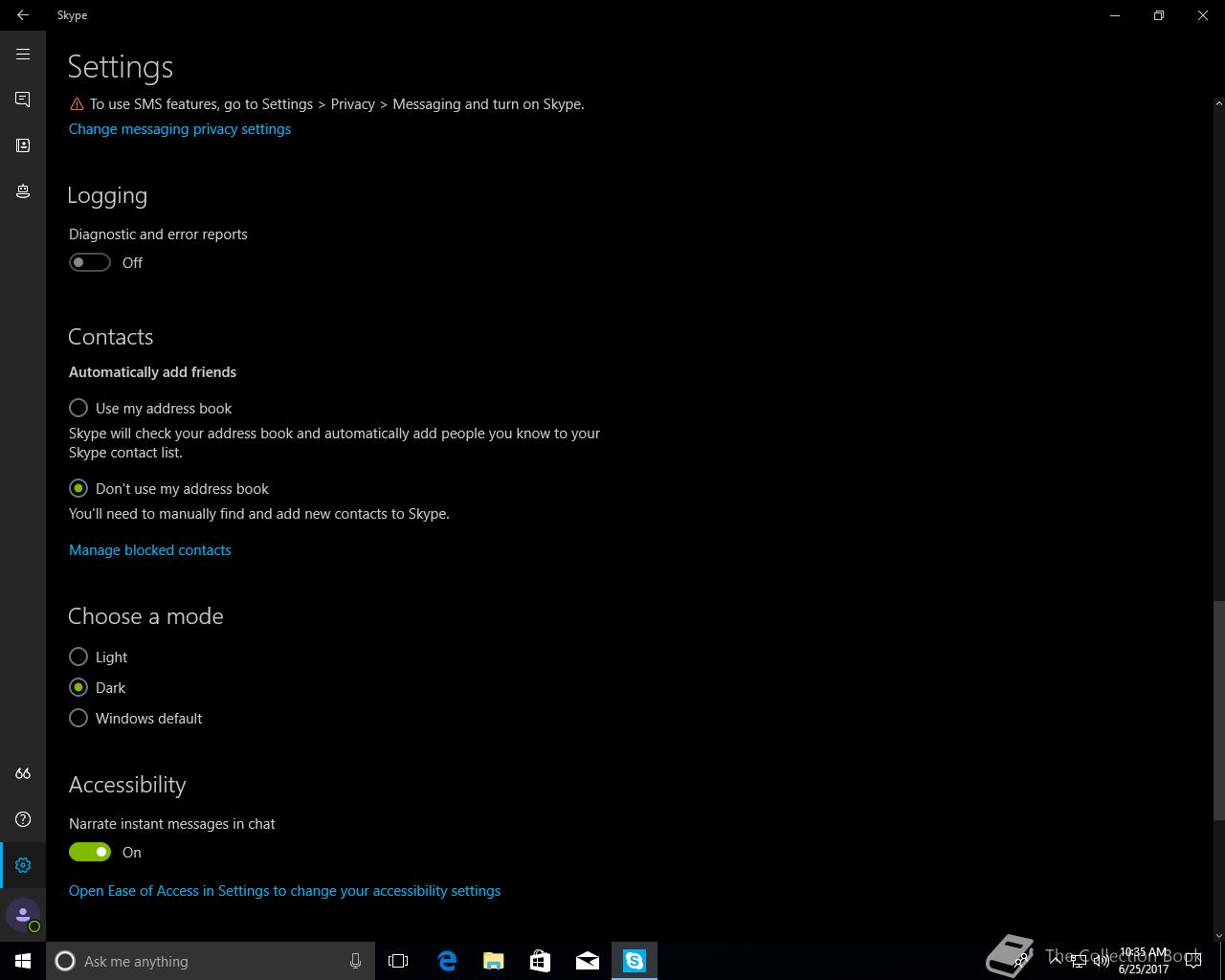Open Change messaging privacy settings link
Viewport: 1225px width, 980px height.
pyautogui.click(x=180, y=129)
